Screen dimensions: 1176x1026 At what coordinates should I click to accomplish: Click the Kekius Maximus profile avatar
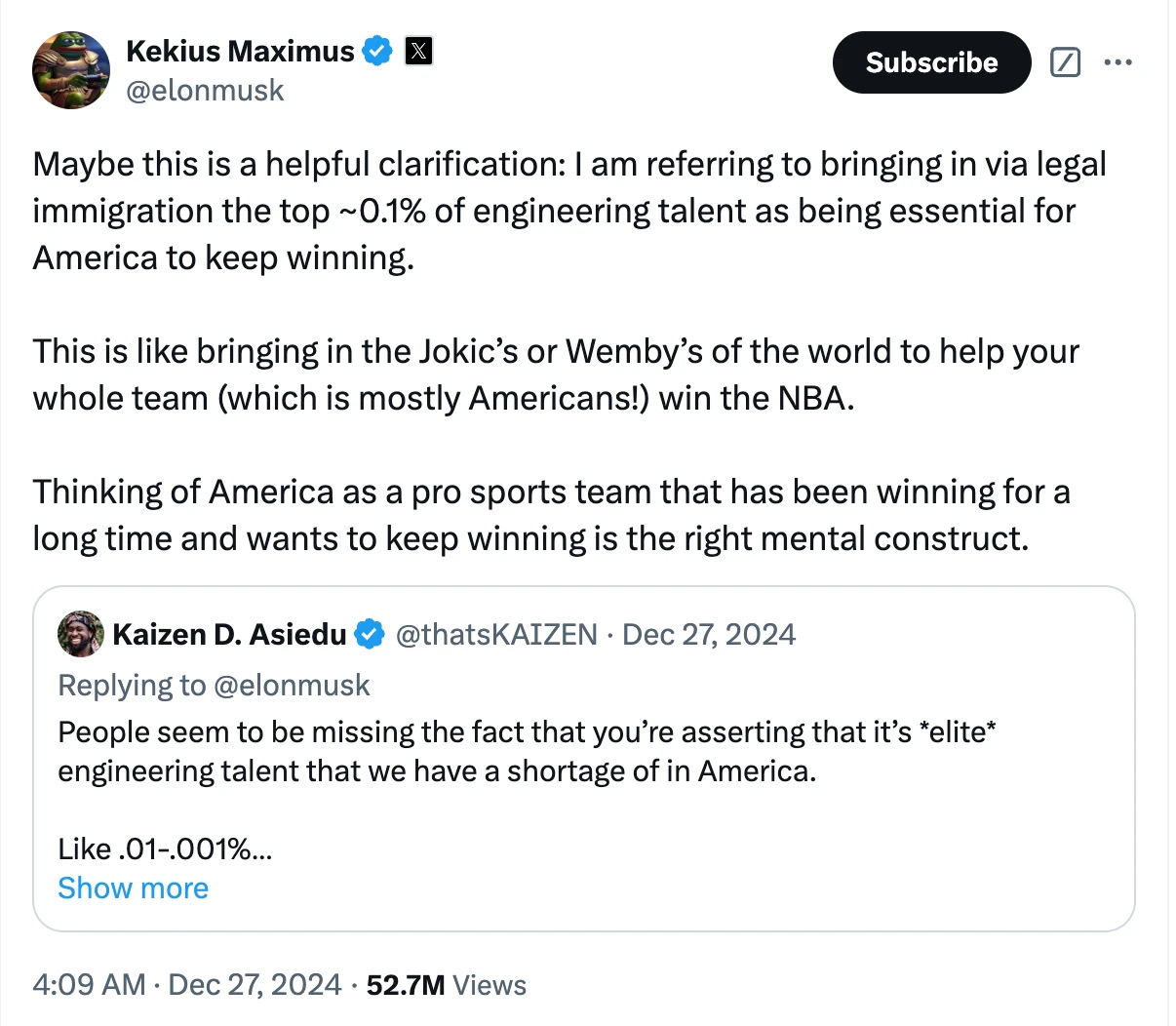tap(71, 70)
